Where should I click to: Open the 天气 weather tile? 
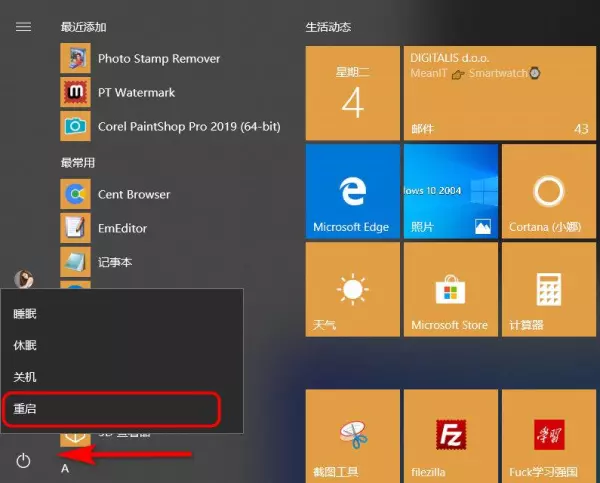[352, 290]
